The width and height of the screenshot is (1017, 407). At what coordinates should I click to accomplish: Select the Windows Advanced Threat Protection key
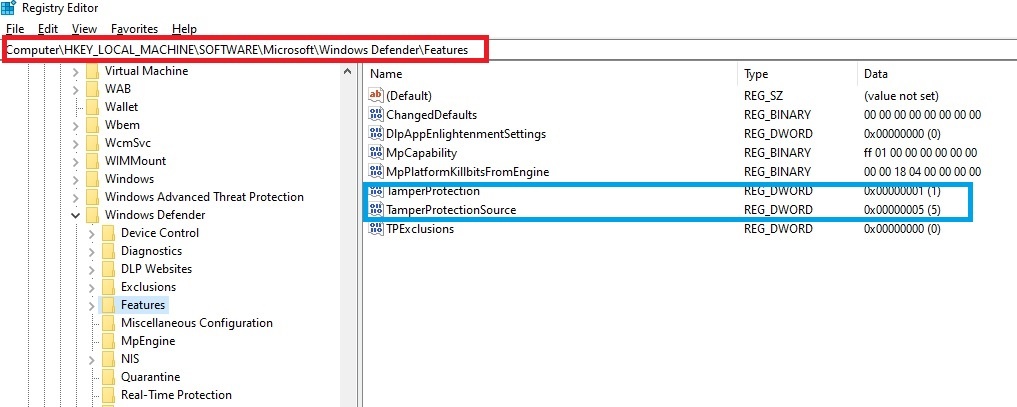204,196
